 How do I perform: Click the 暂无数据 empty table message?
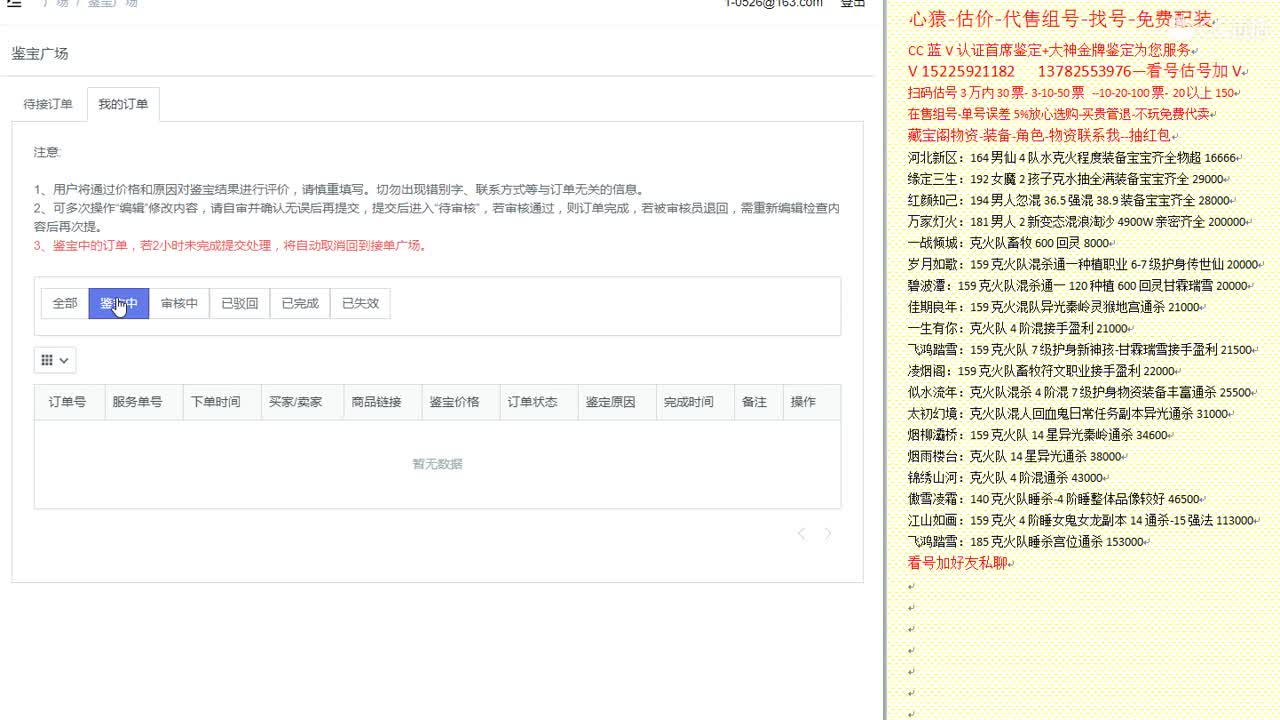click(437, 464)
